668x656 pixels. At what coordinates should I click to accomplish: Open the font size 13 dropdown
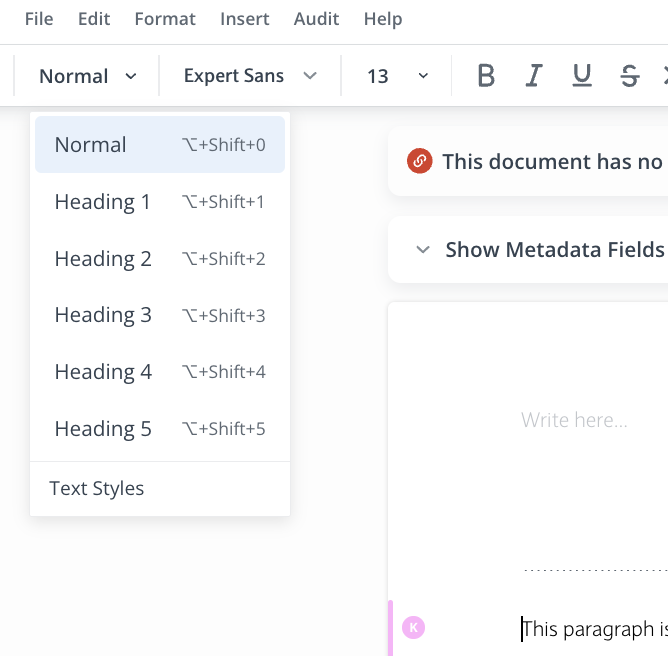click(x=397, y=76)
